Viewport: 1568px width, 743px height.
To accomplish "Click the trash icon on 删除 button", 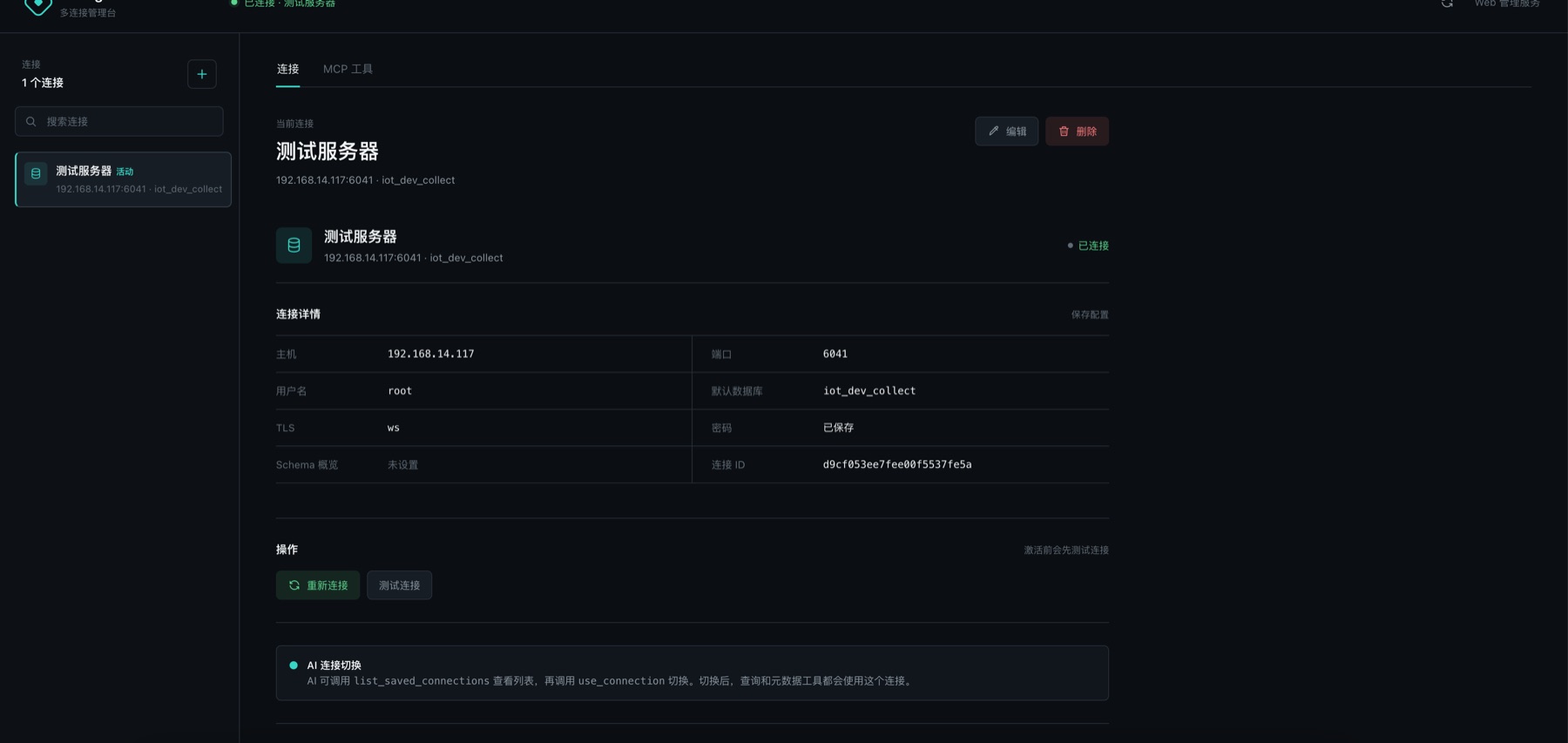I will click(x=1064, y=131).
